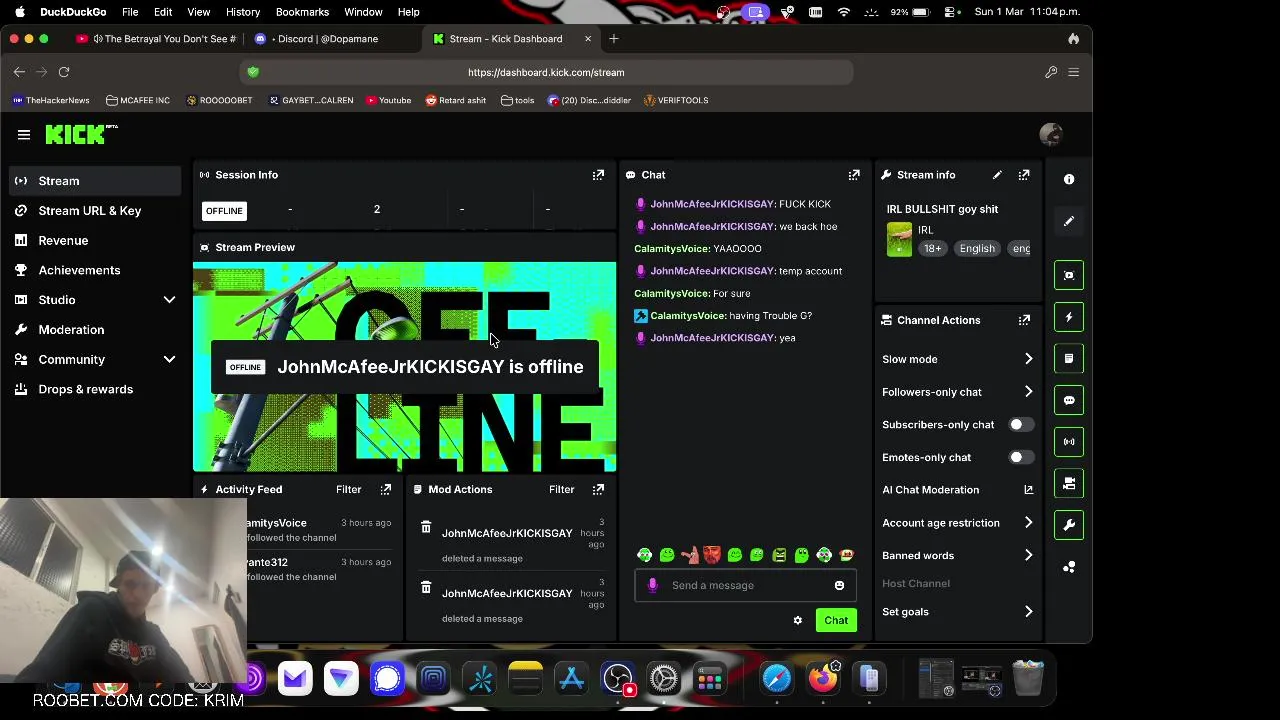1280x720 pixels.
Task: Open AI Chat Moderation external link
Action: 1028,490
